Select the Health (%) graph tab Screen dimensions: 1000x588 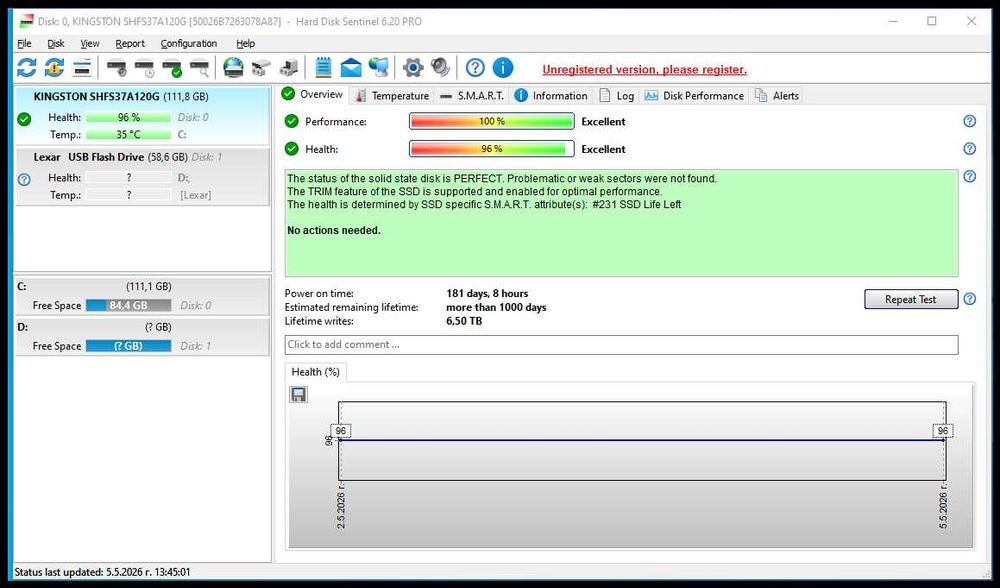(316, 372)
